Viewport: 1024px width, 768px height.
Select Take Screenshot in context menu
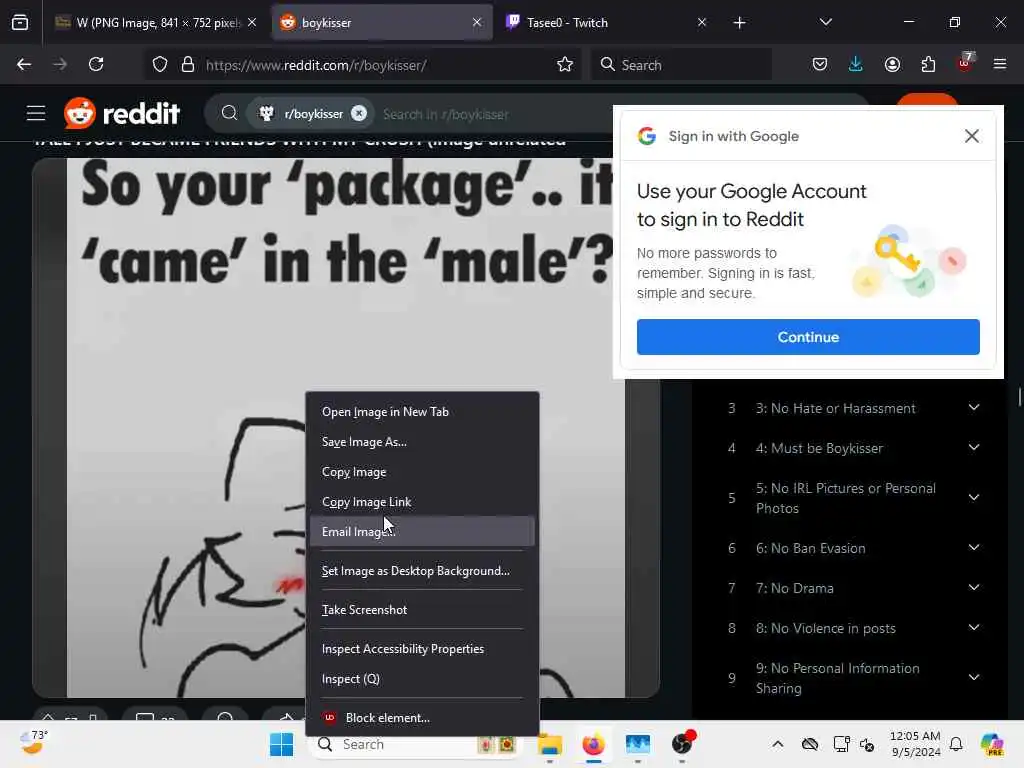(422, 609)
